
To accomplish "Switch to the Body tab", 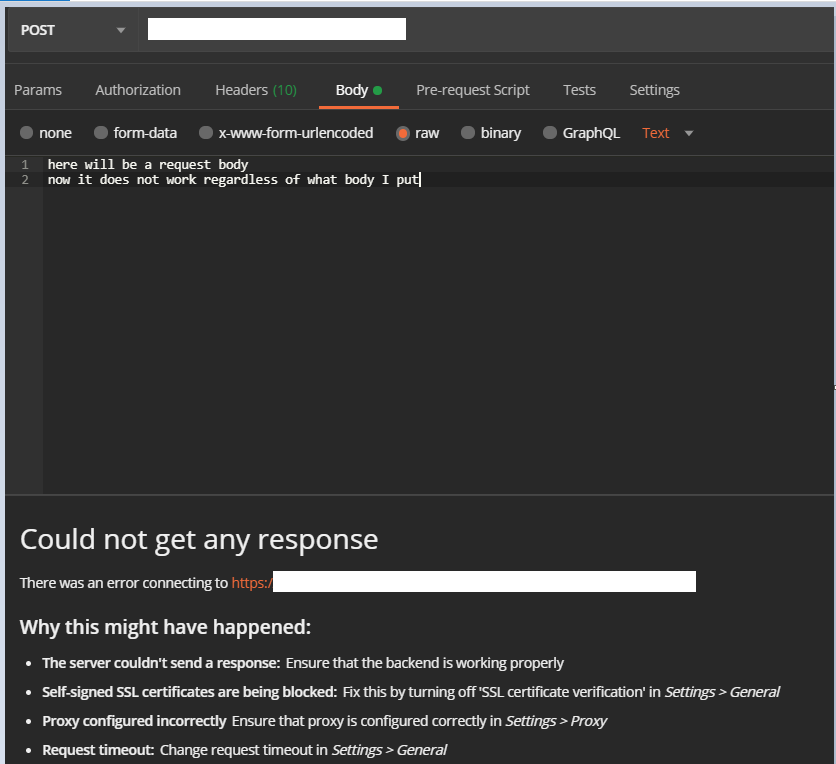I will pyautogui.click(x=352, y=89).
